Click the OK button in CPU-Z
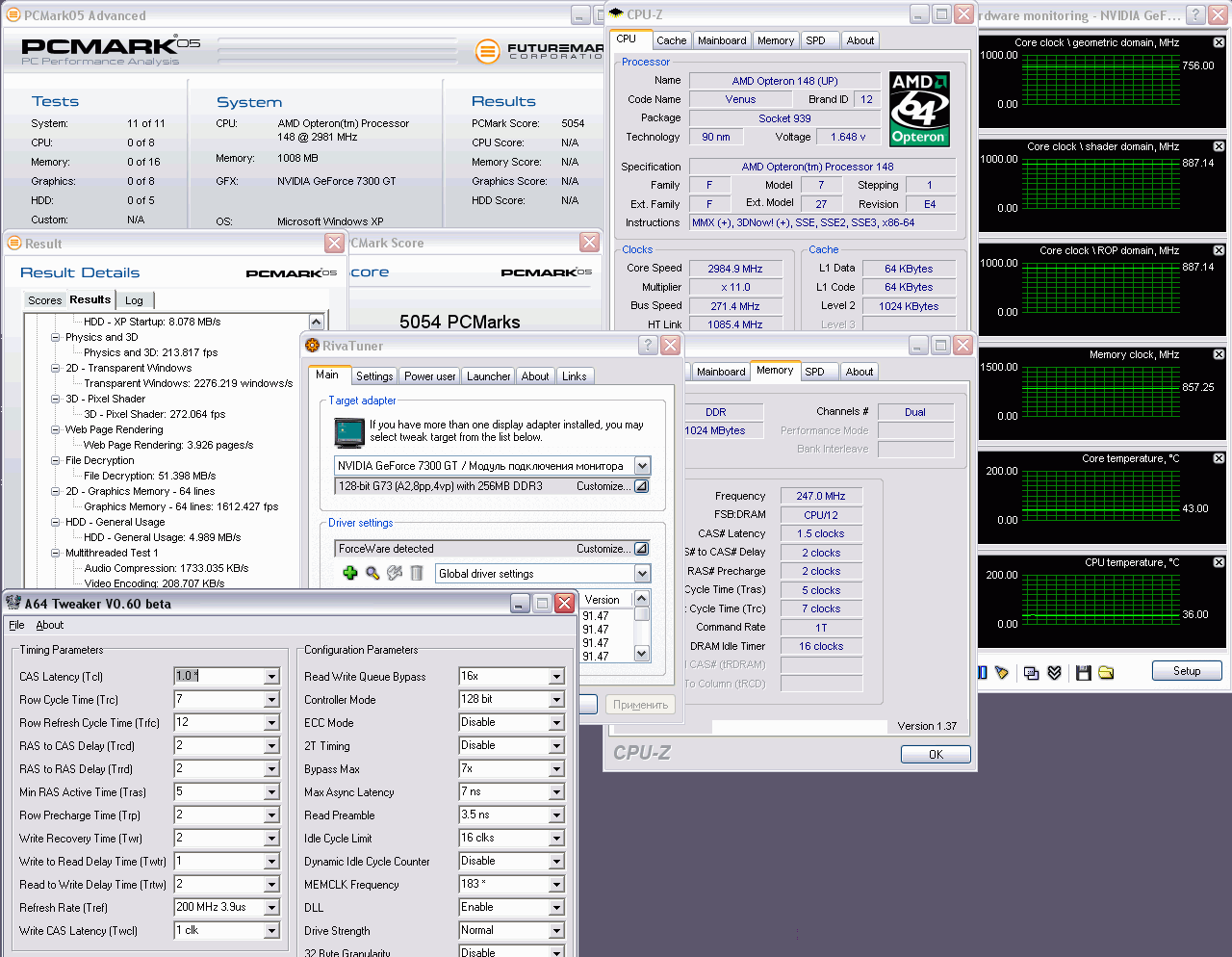The image size is (1232, 957). 936,755
